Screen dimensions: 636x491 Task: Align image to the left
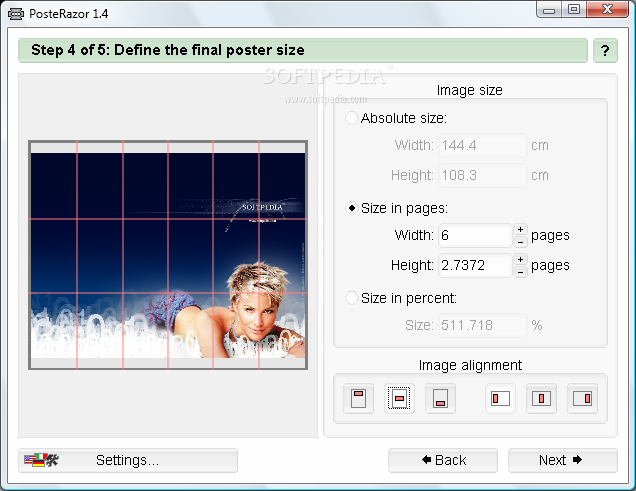pos(500,399)
